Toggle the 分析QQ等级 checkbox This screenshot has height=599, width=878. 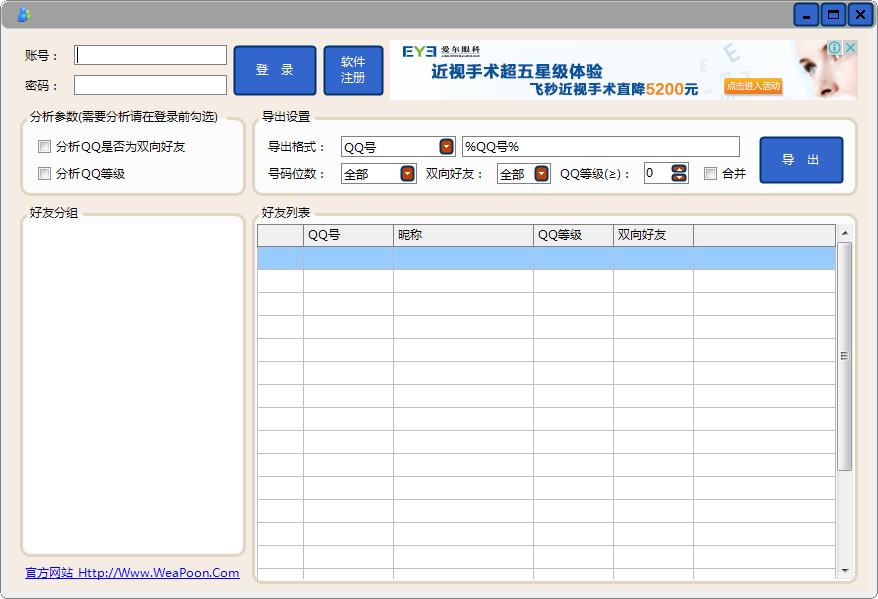44,174
